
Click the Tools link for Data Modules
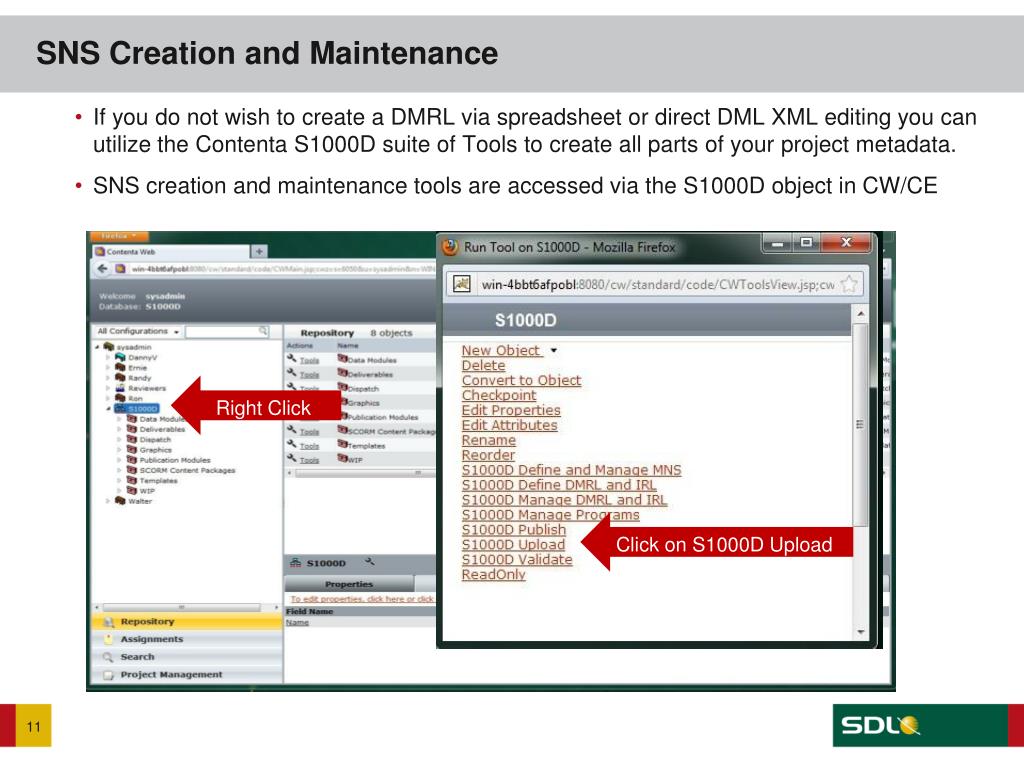pos(310,360)
